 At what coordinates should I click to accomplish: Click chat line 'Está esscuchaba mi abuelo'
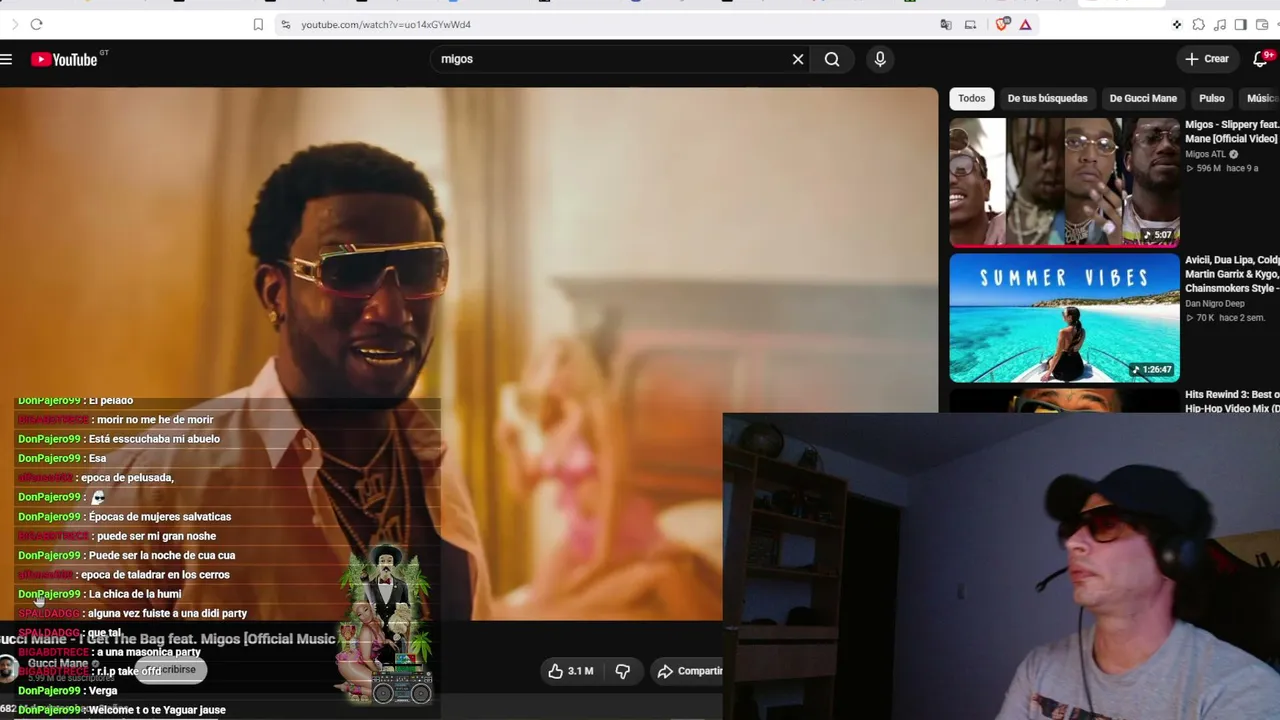tap(154, 439)
